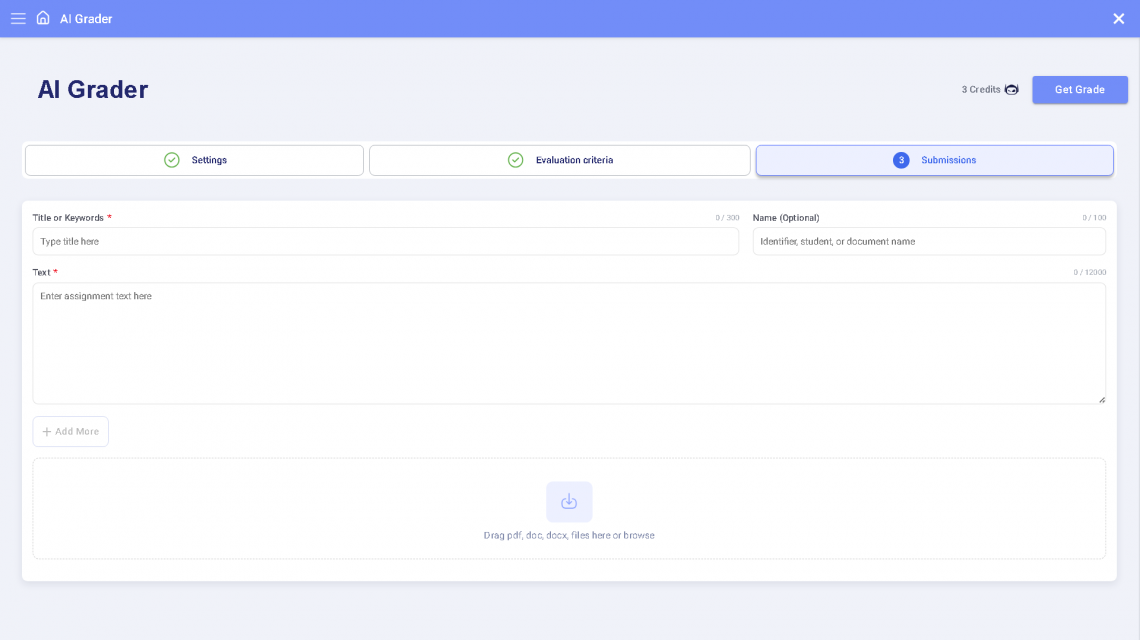Select the Submissions tab
This screenshot has height=640, width=1140.
pos(934,160)
